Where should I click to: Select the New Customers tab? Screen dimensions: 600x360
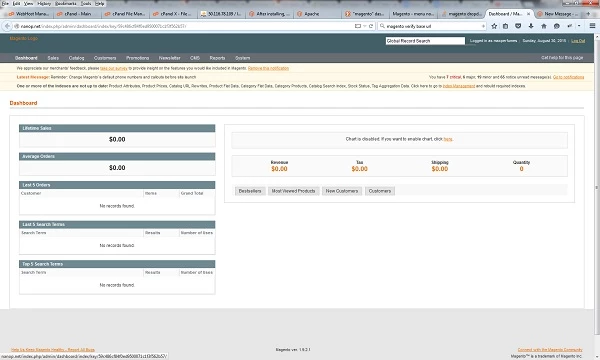click(x=342, y=191)
